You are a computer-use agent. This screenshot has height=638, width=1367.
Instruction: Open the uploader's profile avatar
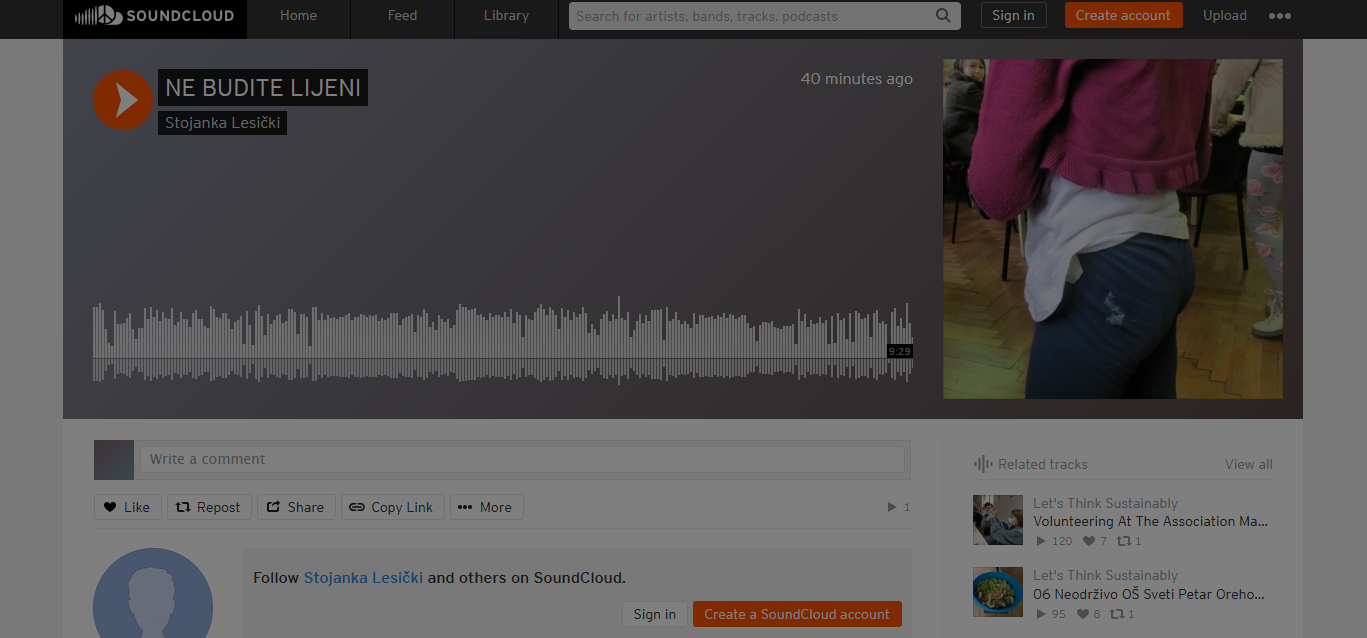153,593
